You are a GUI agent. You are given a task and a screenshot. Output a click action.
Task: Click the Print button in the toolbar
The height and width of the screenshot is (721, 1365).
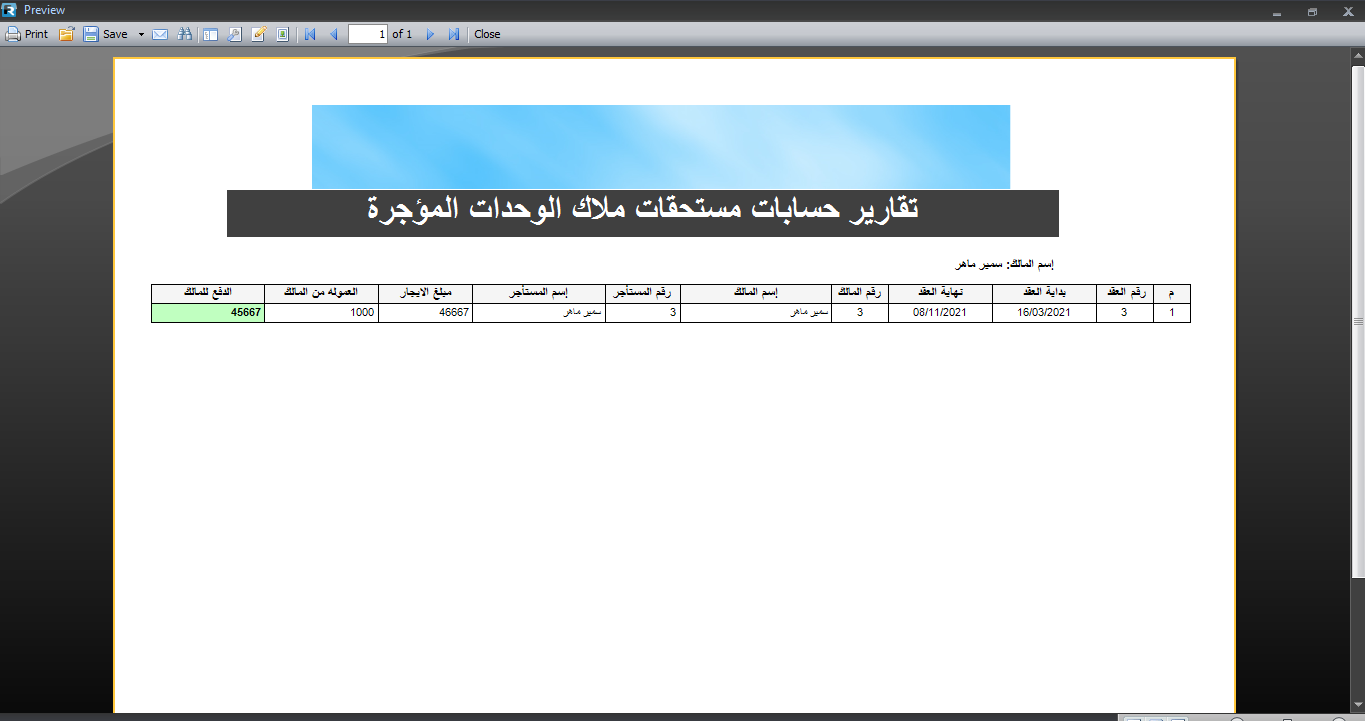(x=27, y=34)
